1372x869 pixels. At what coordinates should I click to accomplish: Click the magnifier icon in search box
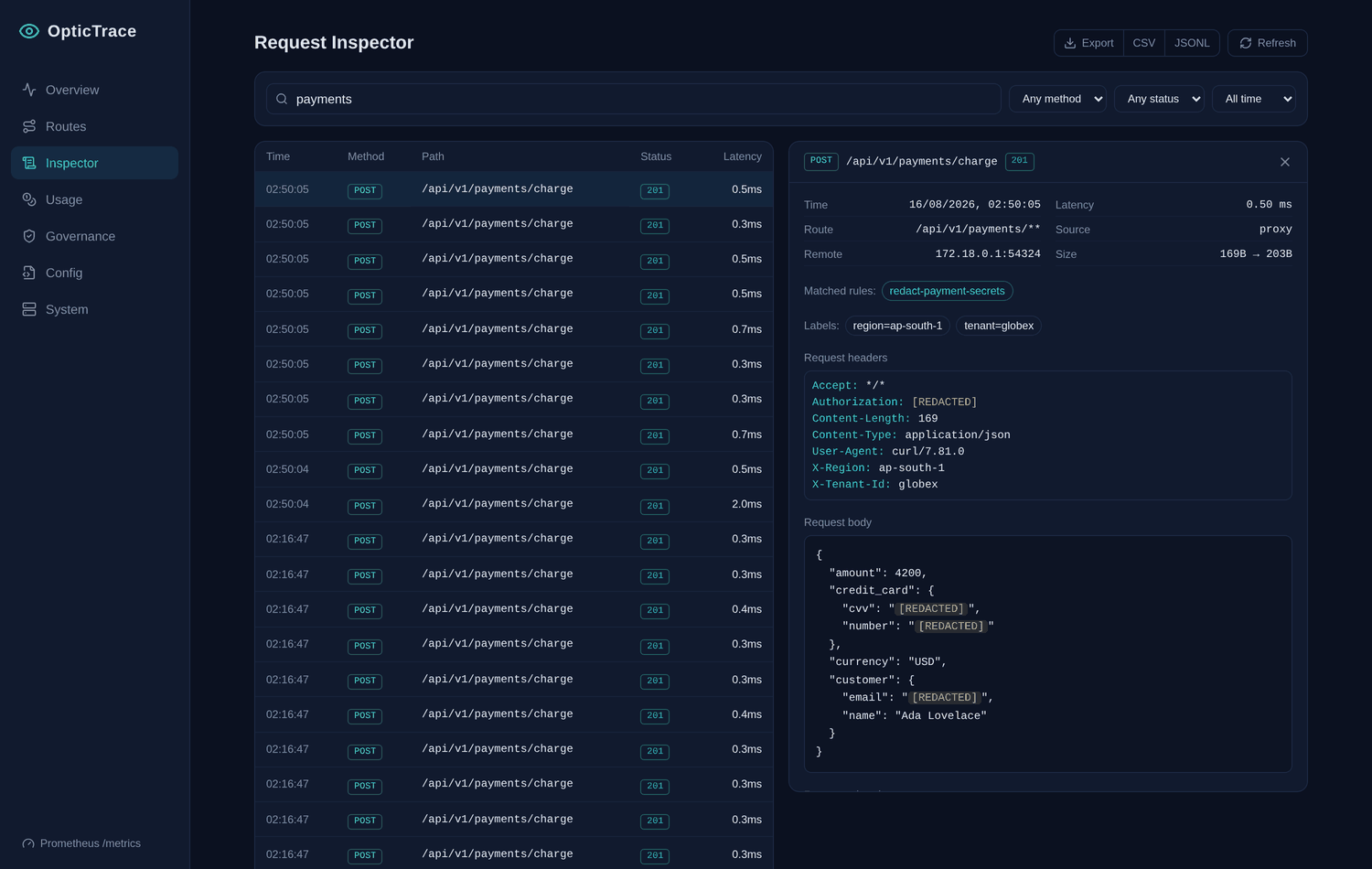[282, 99]
